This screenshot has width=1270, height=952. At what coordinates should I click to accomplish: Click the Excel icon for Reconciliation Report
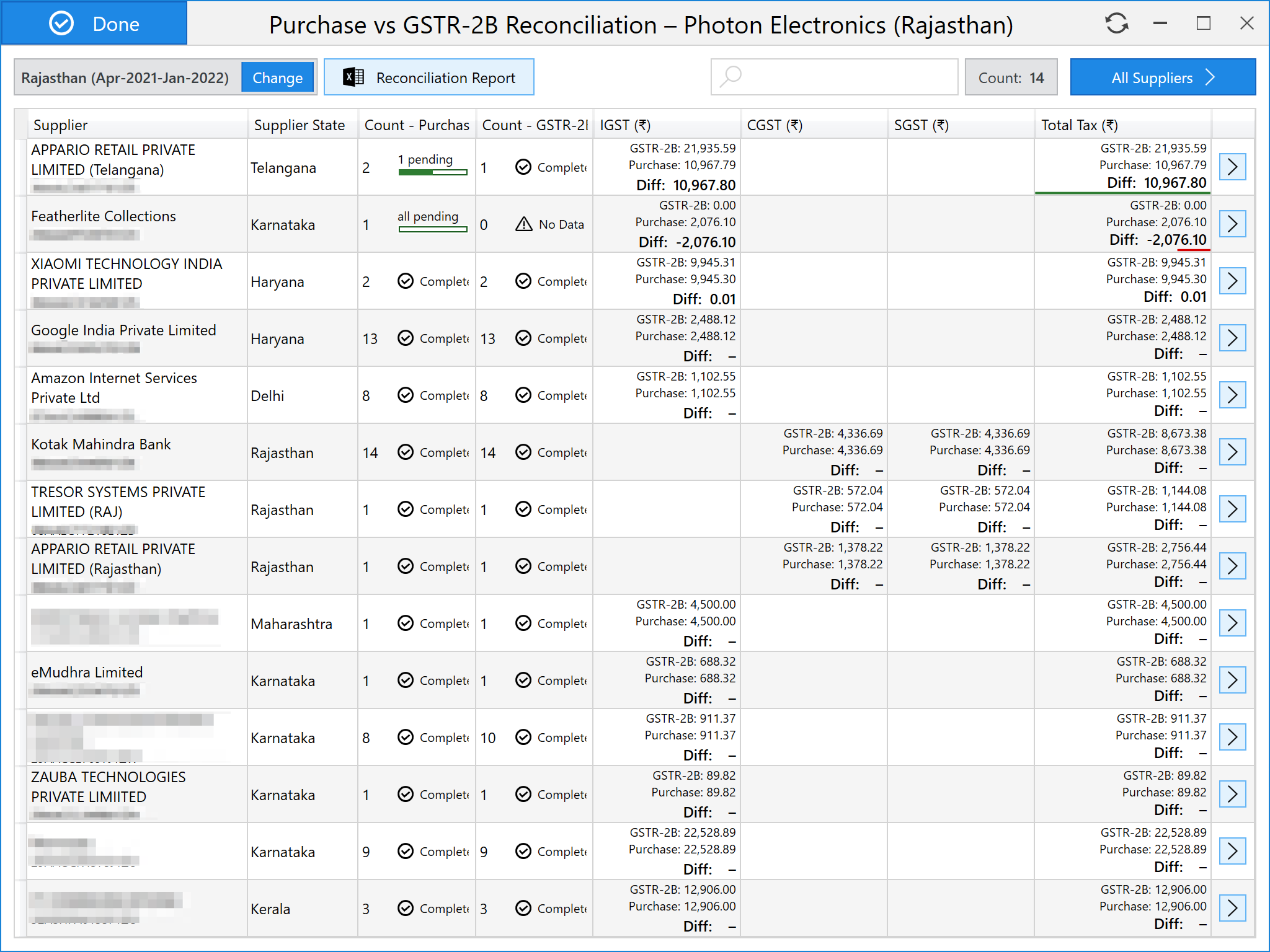point(353,77)
